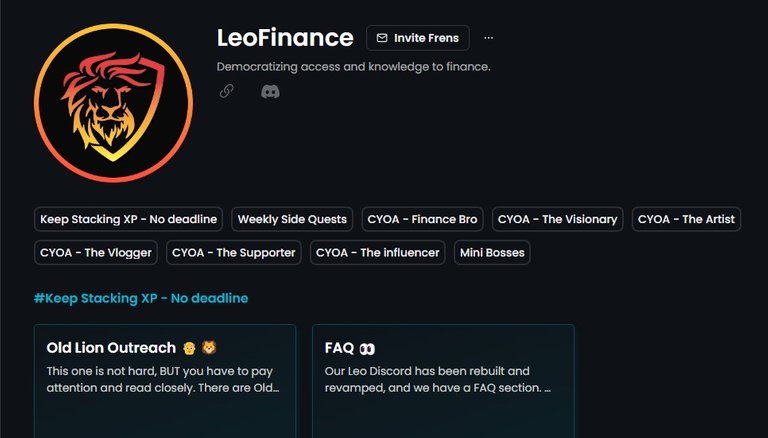Pick the CYOA - The Supporter category
This screenshot has width=768, height=438.
point(234,252)
